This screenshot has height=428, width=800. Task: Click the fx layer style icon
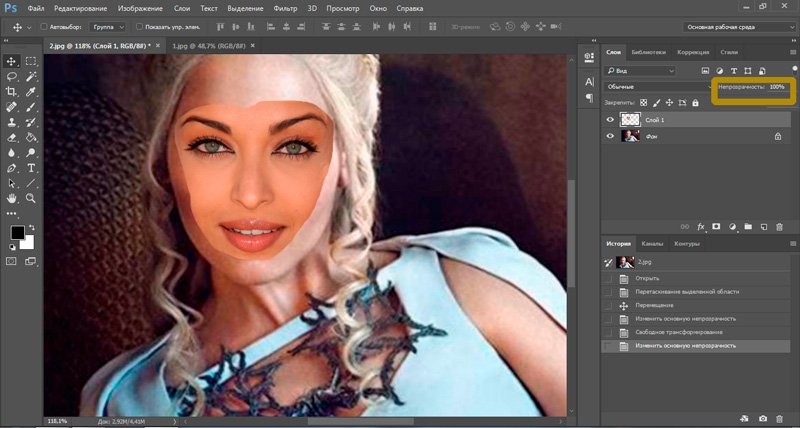[x=701, y=228]
